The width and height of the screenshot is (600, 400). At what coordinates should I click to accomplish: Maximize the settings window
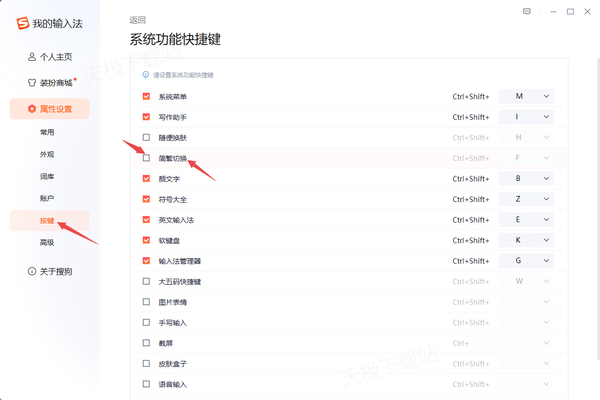point(570,12)
